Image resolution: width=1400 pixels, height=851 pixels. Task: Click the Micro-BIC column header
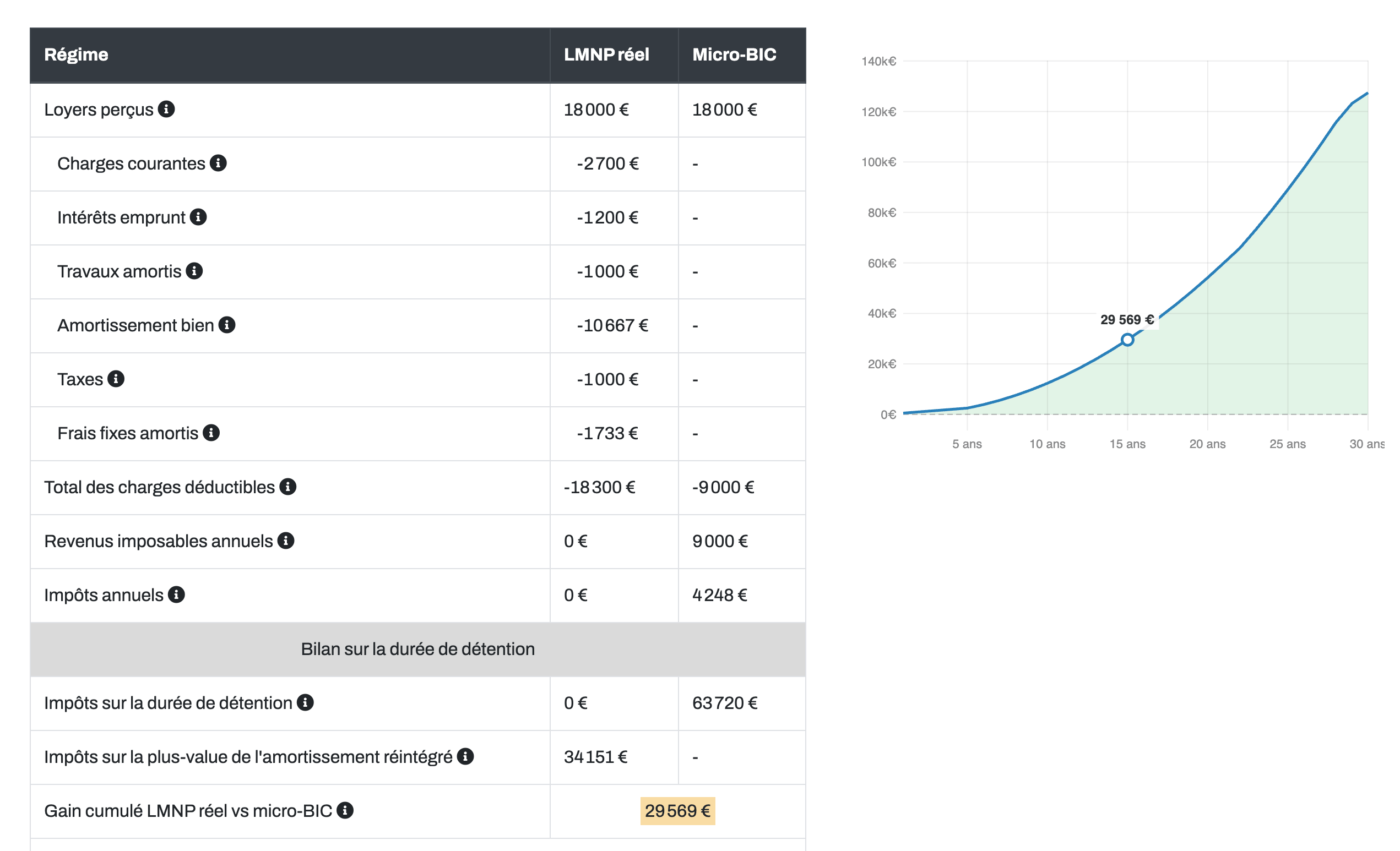click(x=734, y=54)
